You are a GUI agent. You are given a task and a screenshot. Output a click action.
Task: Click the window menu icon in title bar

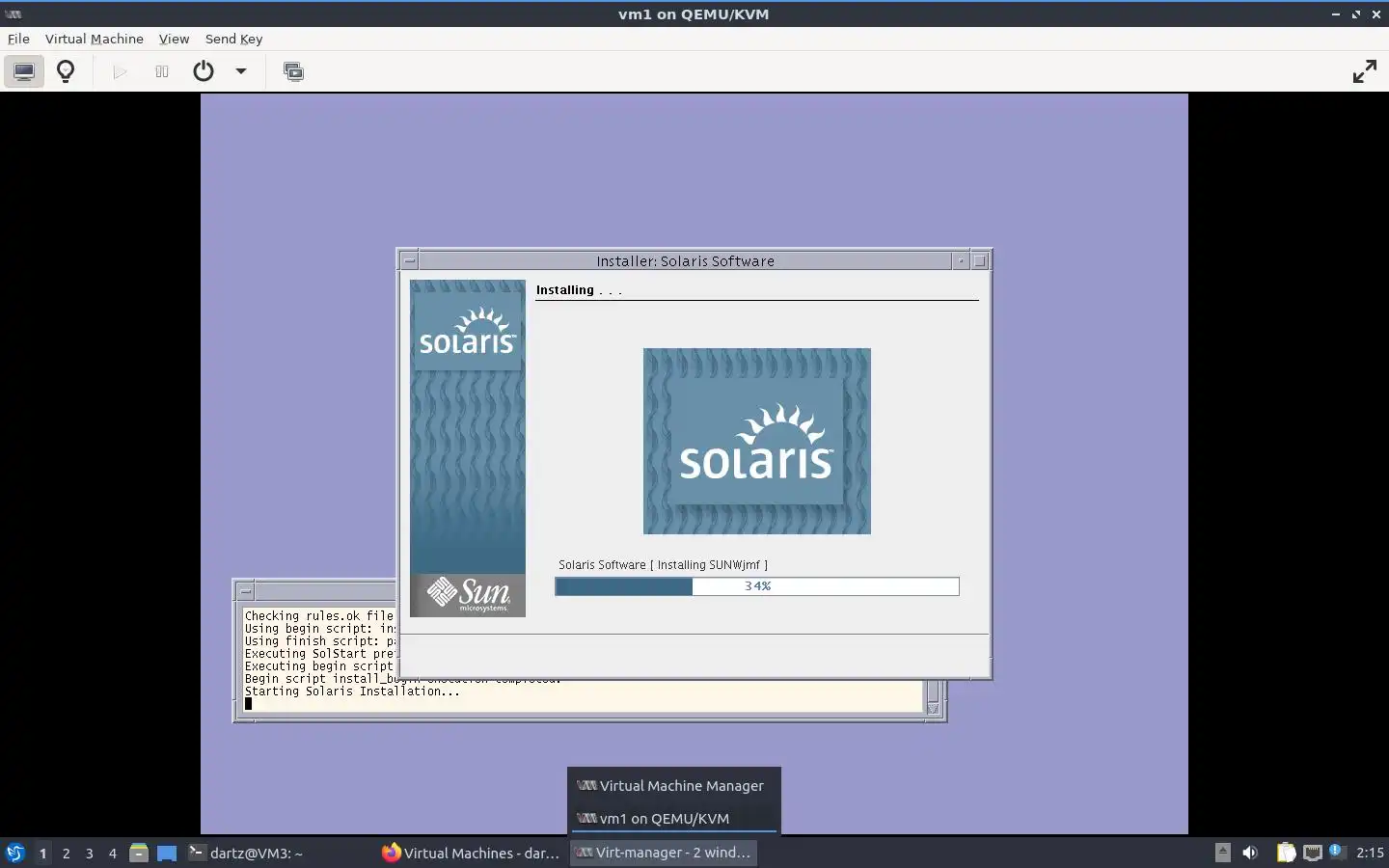pyautogui.click(x=14, y=14)
